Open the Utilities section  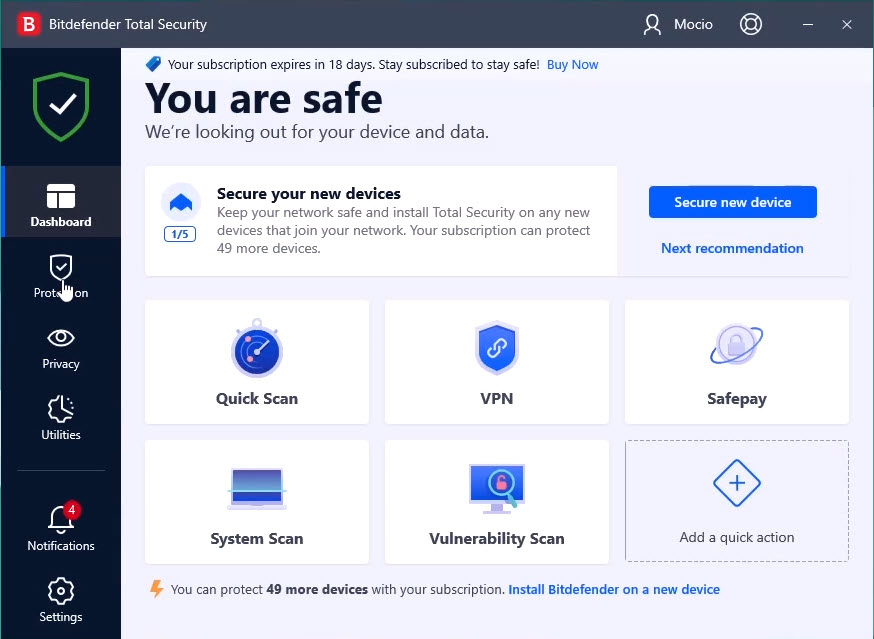(61, 418)
